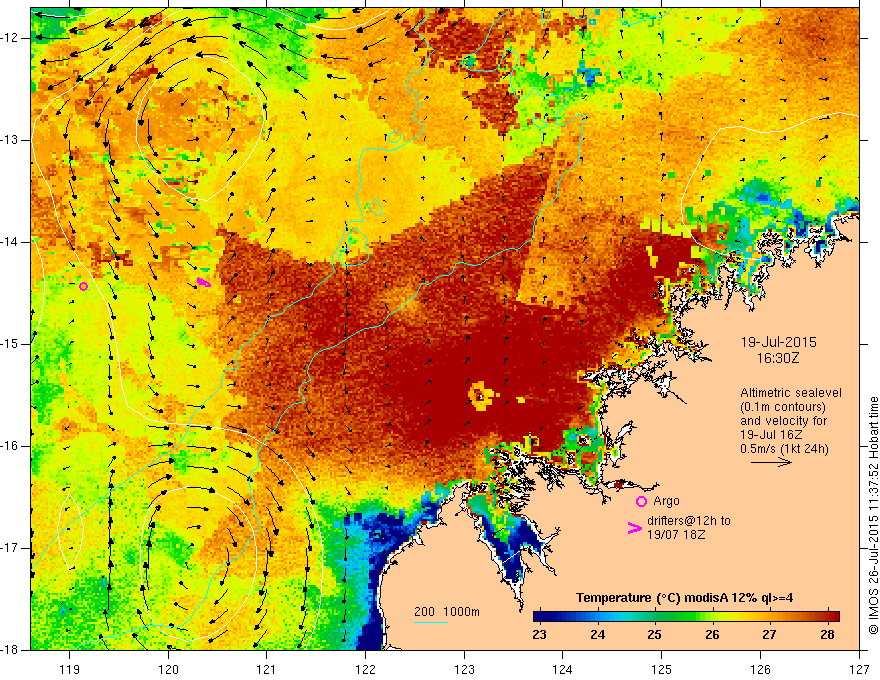Click longitude axis label 121
Viewport: 880px width, 680px height.
click(267, 669)
